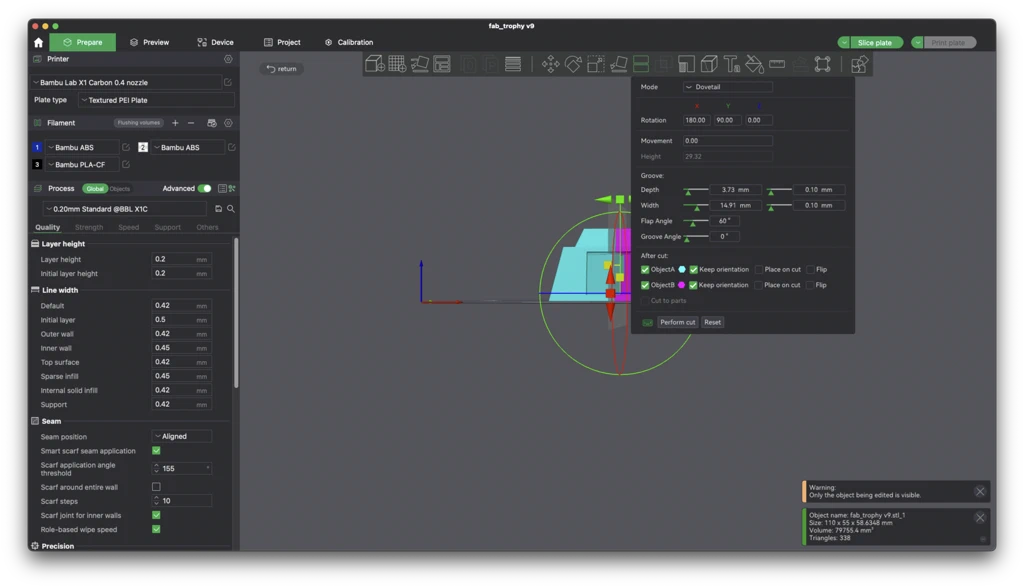1024x588 pixels.
Task: Toggle Keep orientation for ObjectB
Action: (694, 285)
